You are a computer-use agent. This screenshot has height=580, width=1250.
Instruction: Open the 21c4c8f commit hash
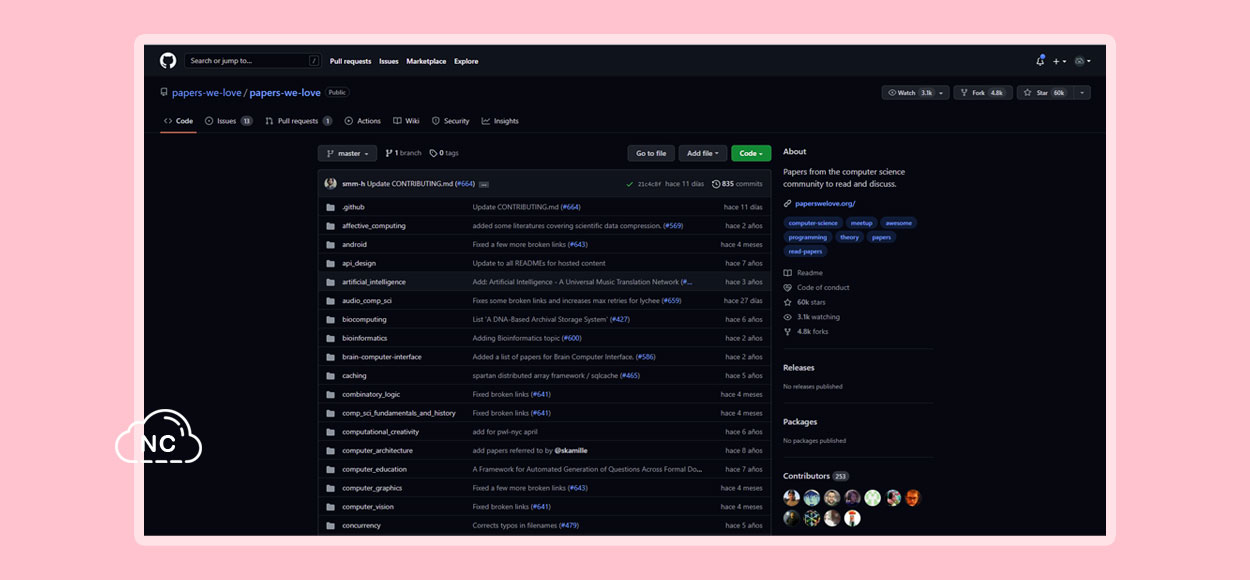click(x=649, y=184)
